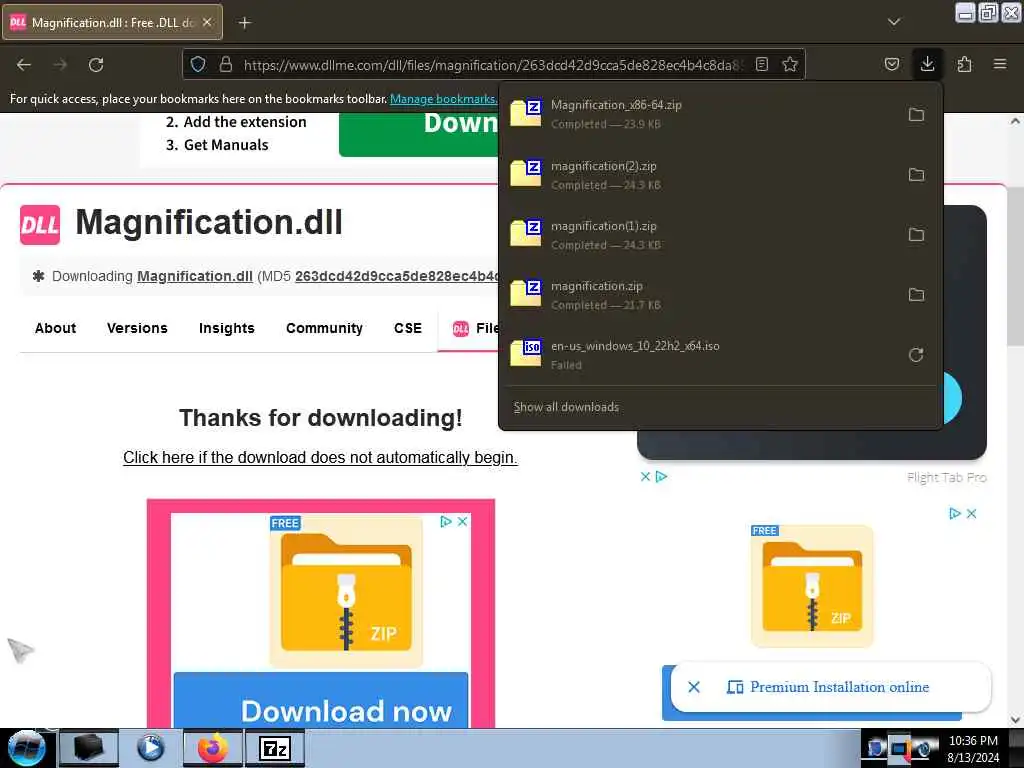This screenshot has height=768, width=1024.
Task: Click the Magnification.dll underlined link
Action: pyautogui.click(x=195, y=276)
